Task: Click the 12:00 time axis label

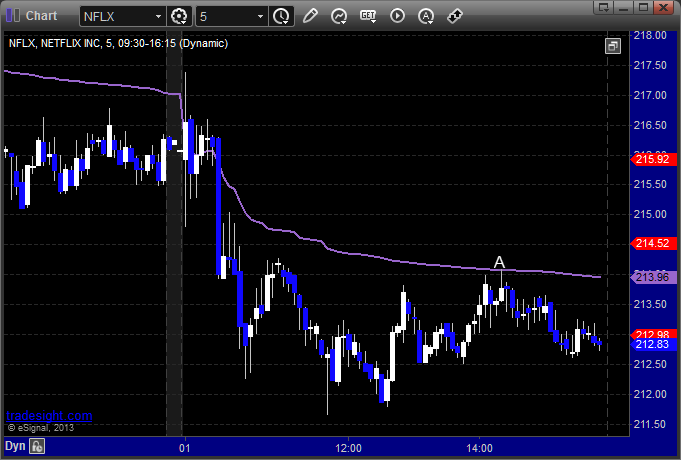Action: [348, 448]
